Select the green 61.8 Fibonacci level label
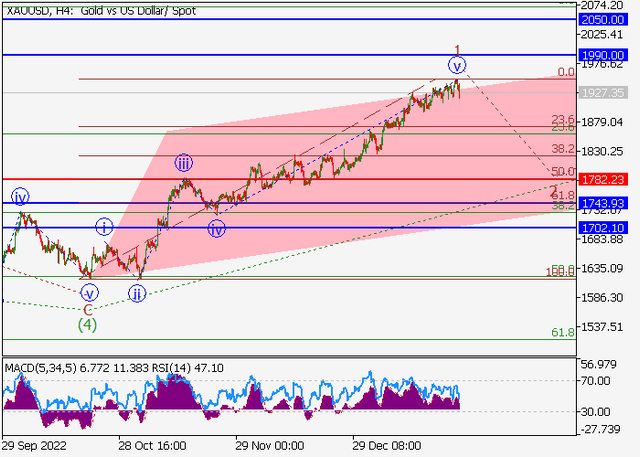The height and width of the screenshot is (457, 640). (x=563, y=333)
